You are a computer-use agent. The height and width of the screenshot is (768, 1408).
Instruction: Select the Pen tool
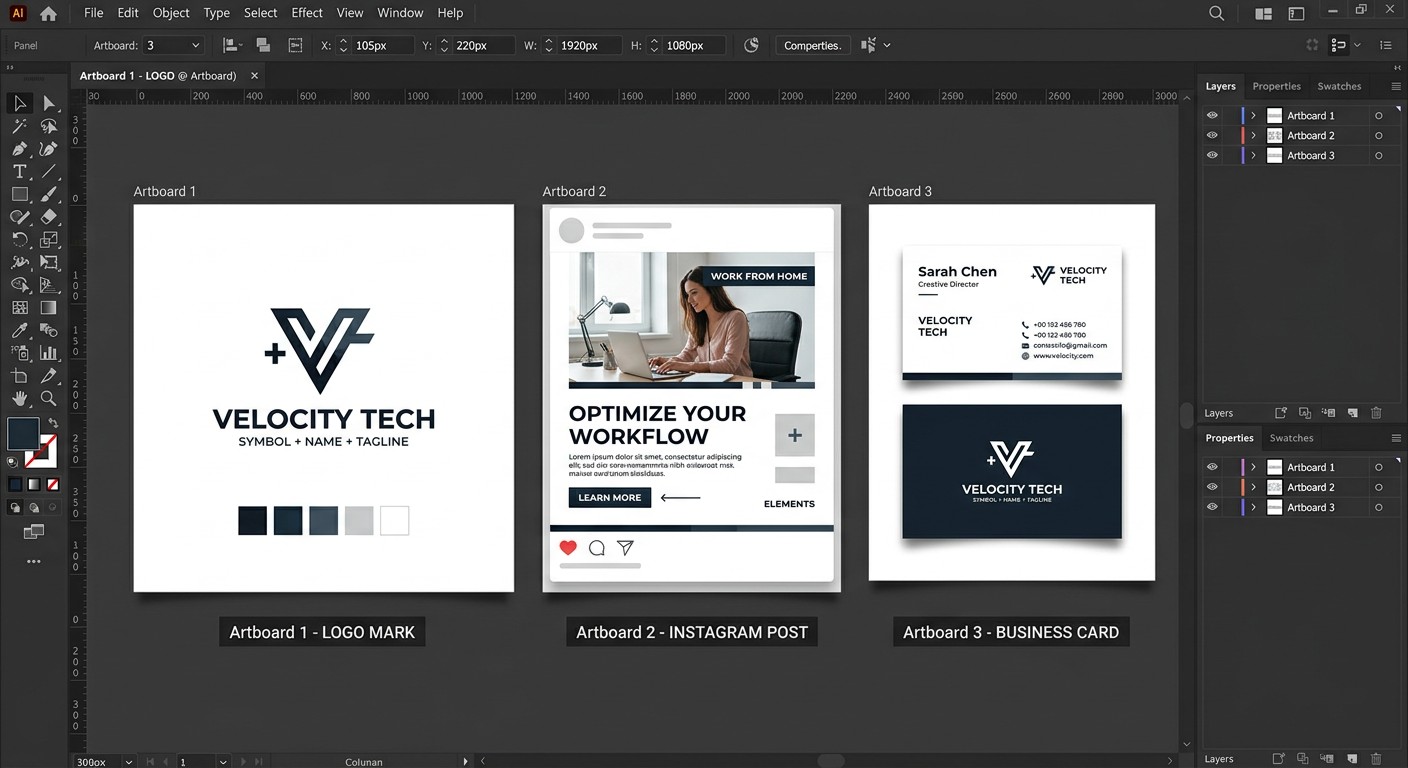coord(19,149)
